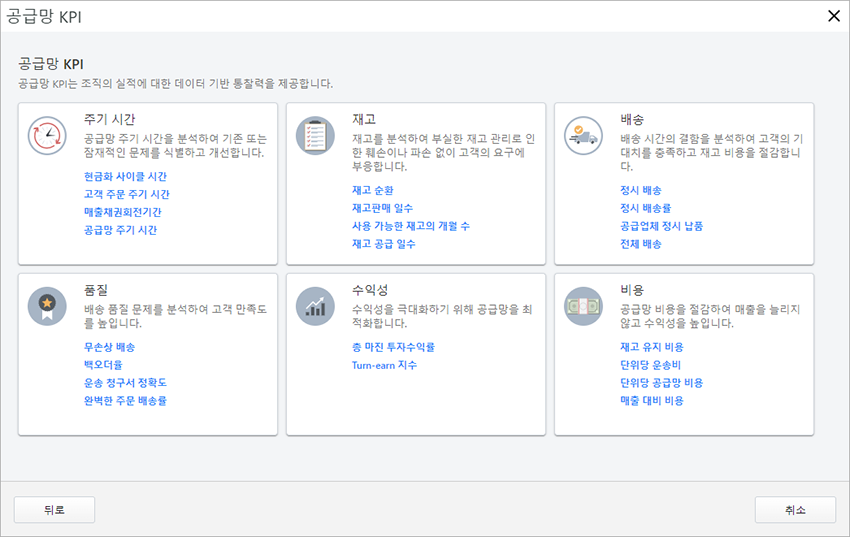Click the 배송 delivery truck icon
This screenshot has width=850, height=537.
pos(583,135)
